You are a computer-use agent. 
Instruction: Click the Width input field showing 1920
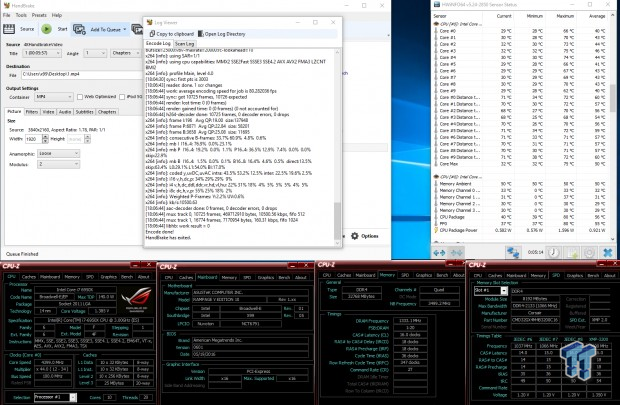pos(33,139)
